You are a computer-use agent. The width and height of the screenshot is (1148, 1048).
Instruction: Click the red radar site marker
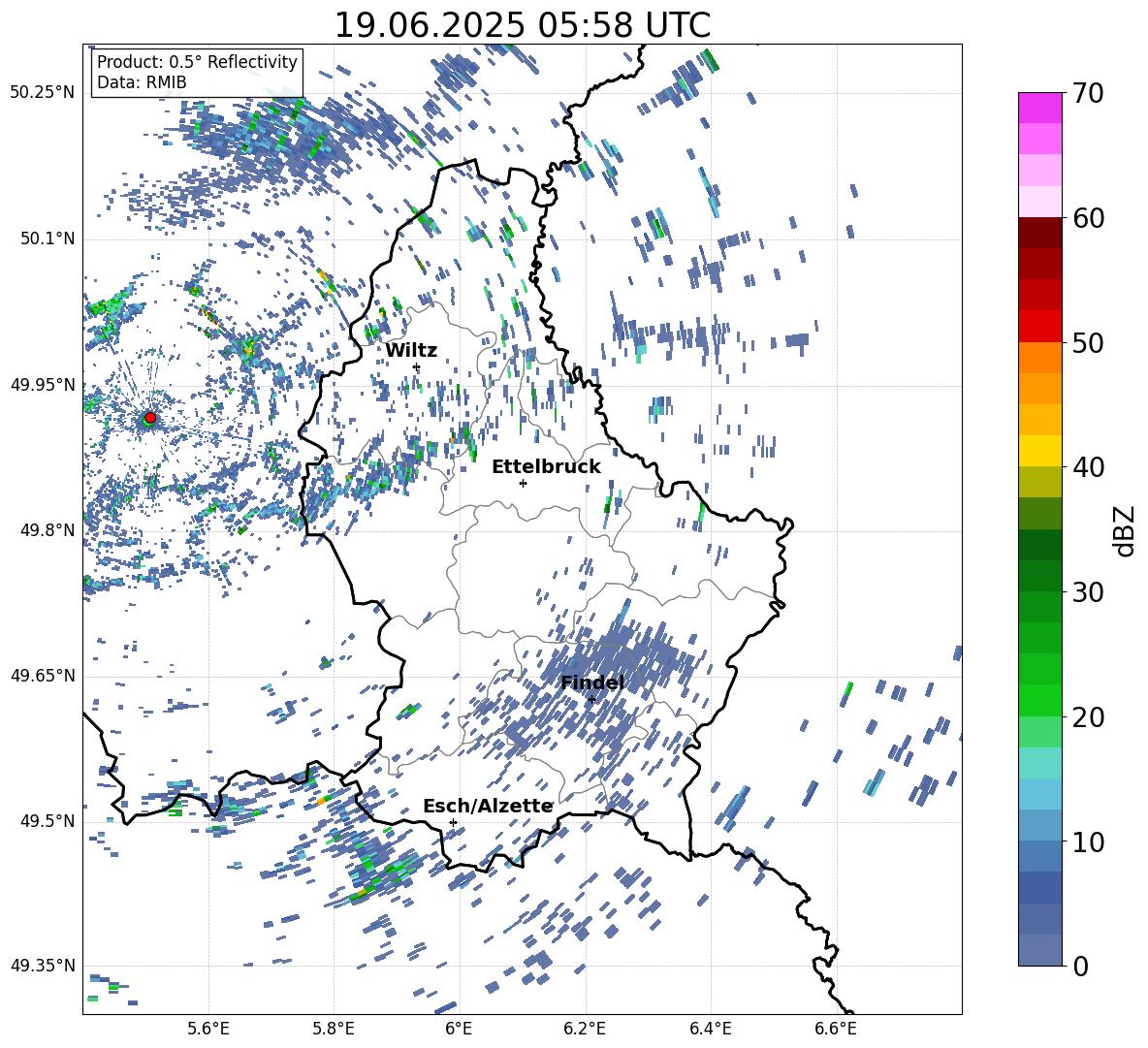click(x=150, y=418)
